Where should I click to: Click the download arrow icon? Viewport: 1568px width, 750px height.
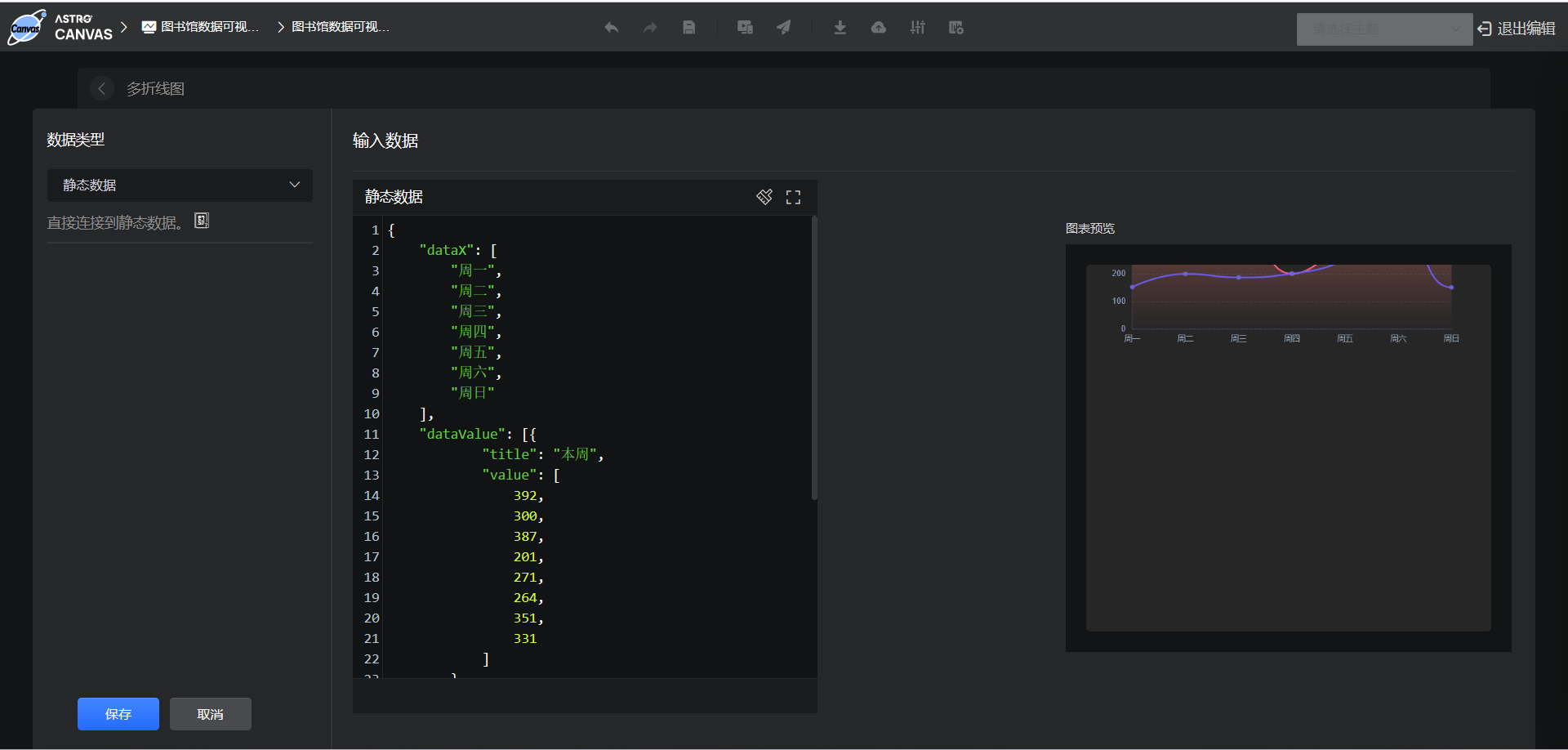840,28
